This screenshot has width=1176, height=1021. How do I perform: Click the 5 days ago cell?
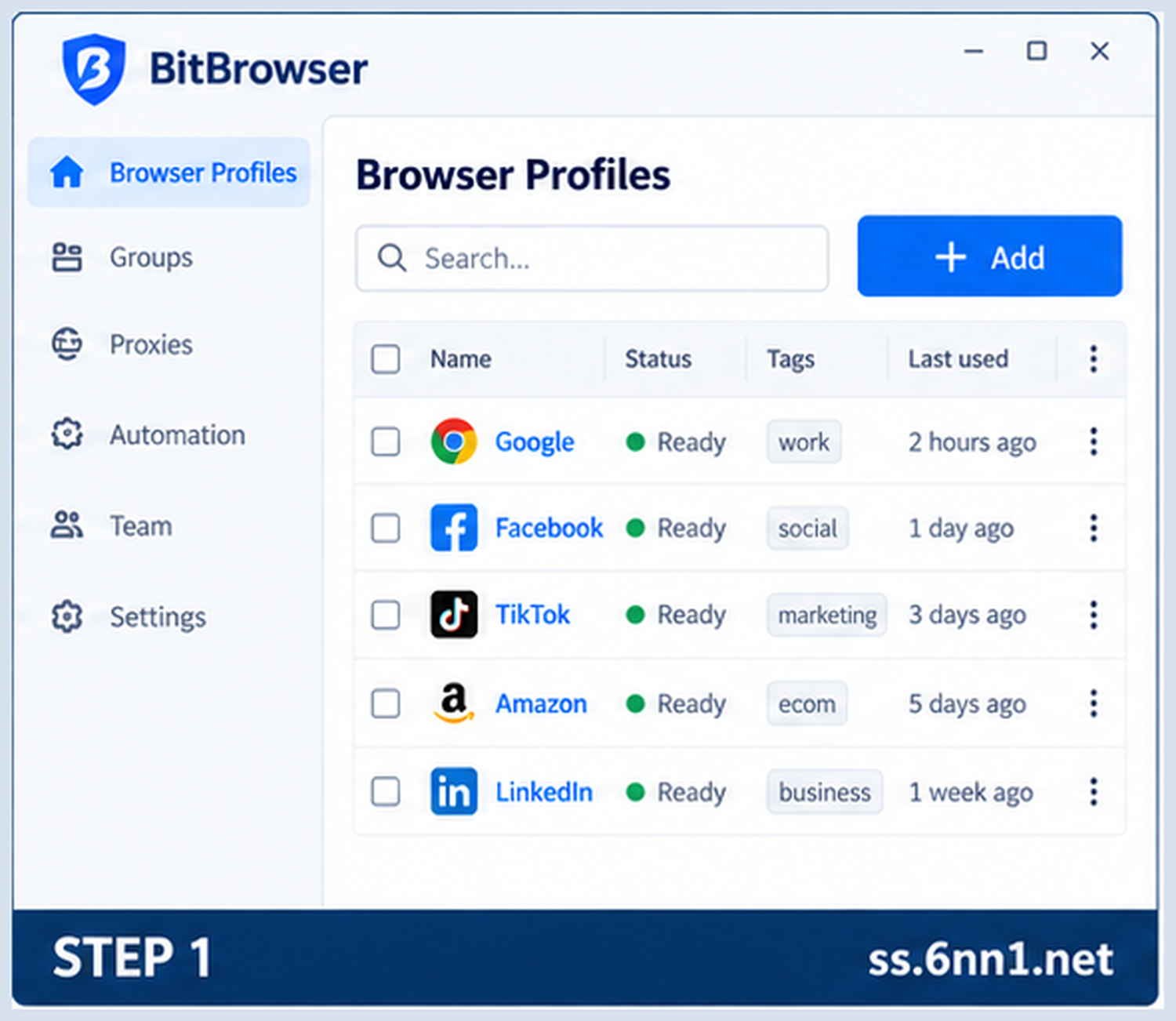(x=967, y=704)
